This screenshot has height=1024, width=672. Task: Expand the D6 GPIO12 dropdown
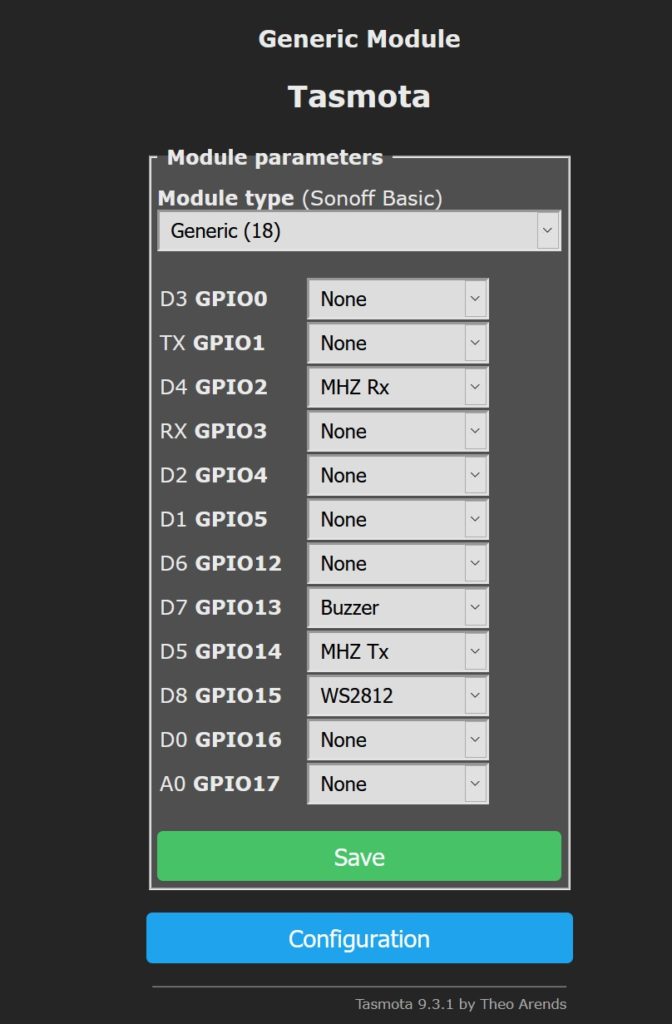click(397, 563)
